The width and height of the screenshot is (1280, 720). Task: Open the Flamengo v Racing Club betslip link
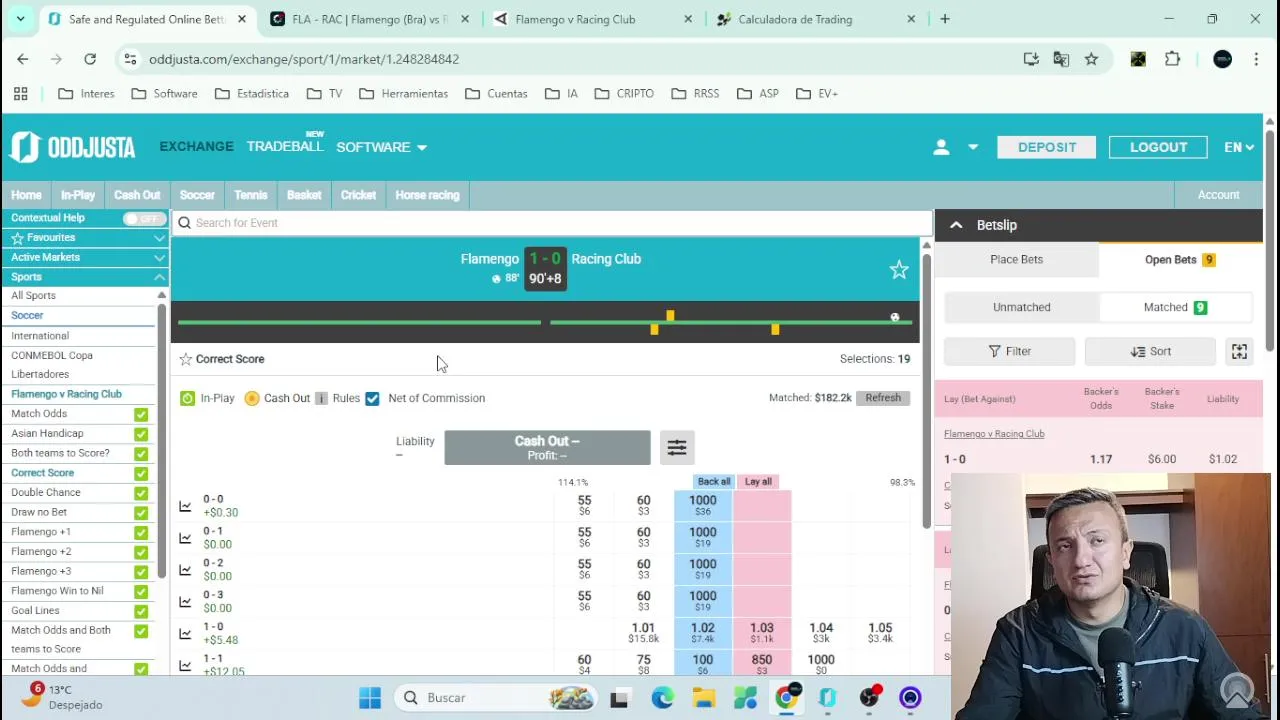click(x=994, y=434)
